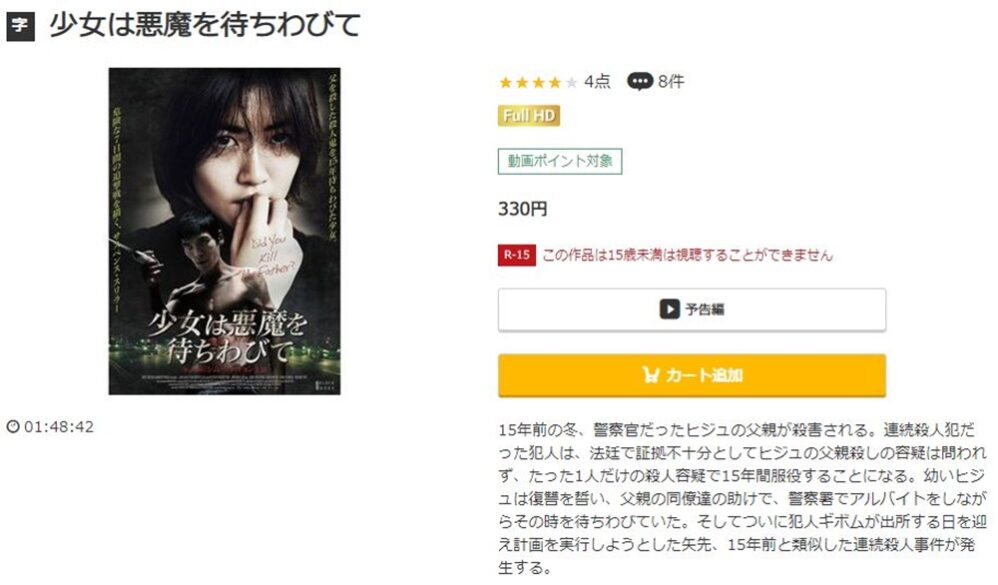Image resolution: width=998 pixels, height=585 pixels.
Task: Add movie with カート追加 button
Action: pos(692,376)
